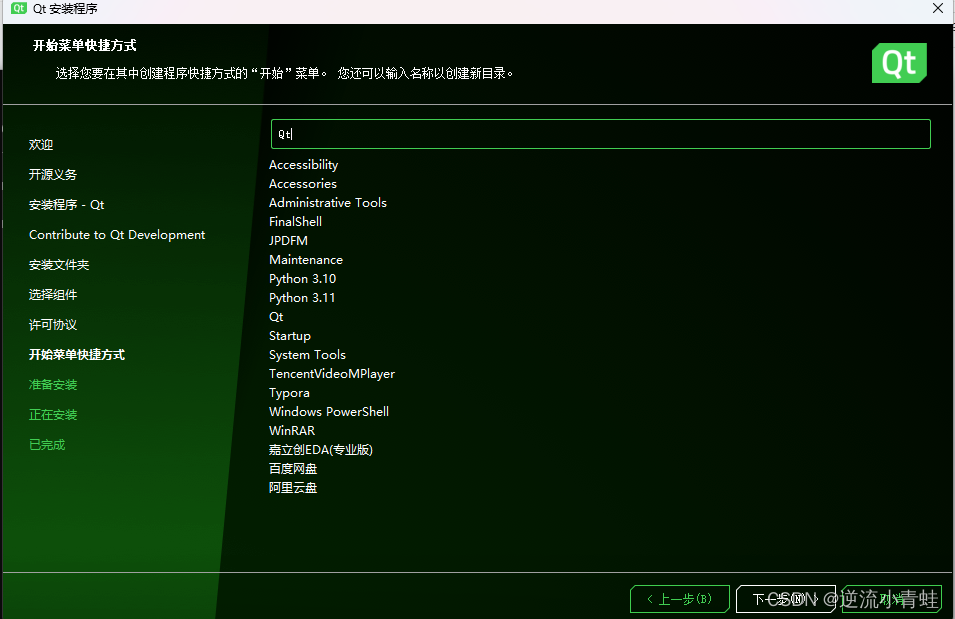The height and width of the screenshot is (619, 955).
Task: Select TencentVideoMPlayer folder entry
Action: pos(332,373)
